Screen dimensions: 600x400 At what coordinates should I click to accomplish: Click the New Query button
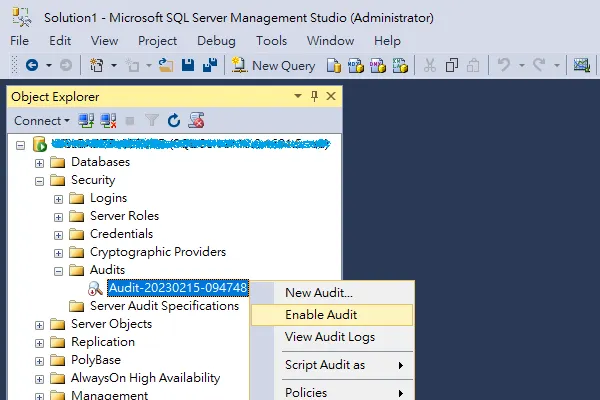point(274,65)
